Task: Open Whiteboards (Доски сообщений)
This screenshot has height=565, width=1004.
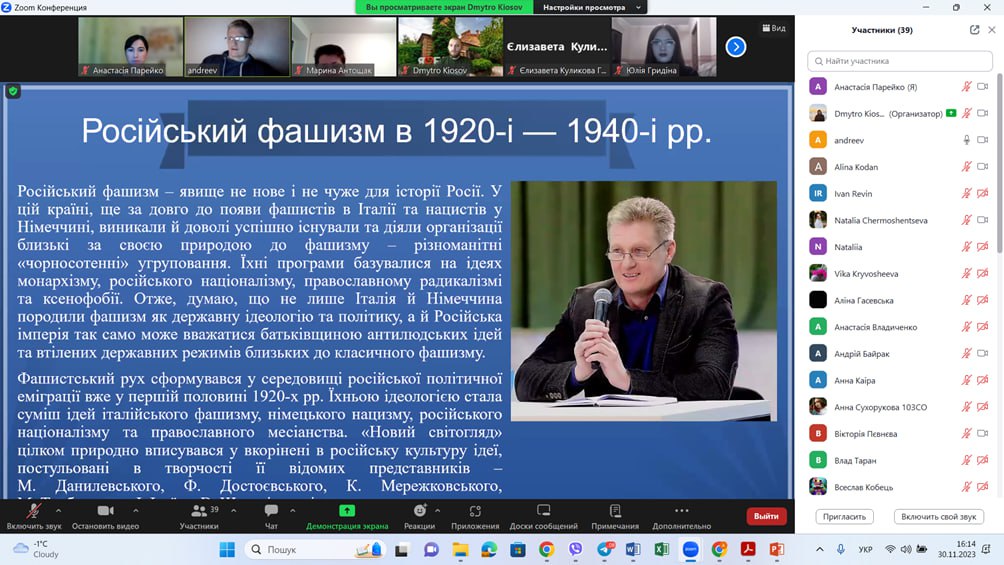Action: click(544, 511)
